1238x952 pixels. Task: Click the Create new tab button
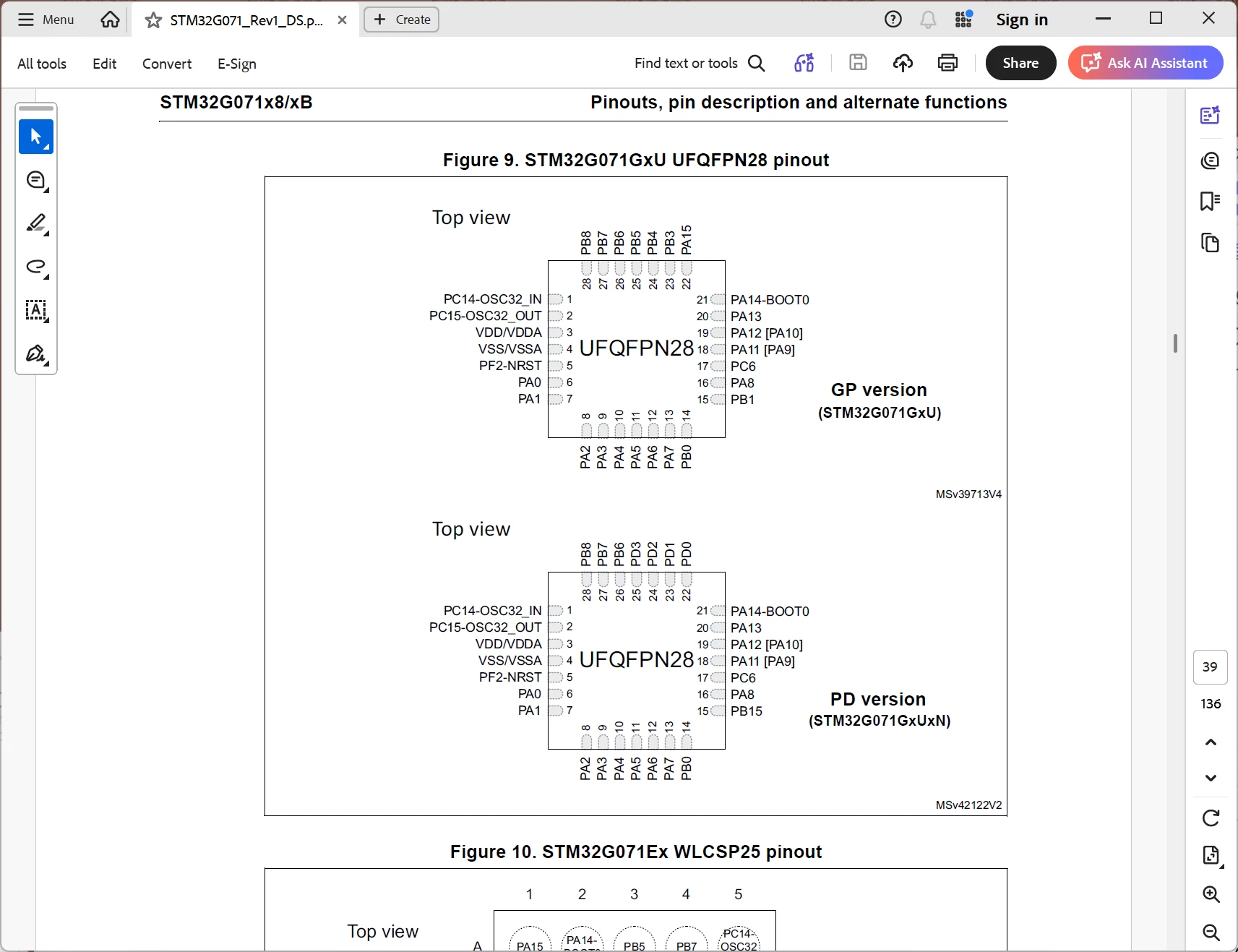click(x=402, y=20)
